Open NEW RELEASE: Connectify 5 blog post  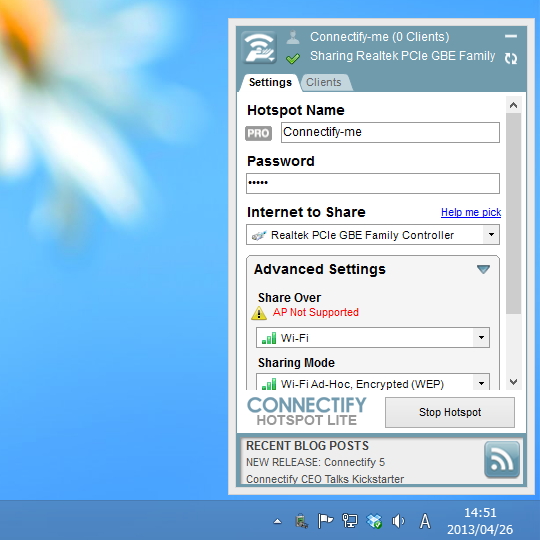pos(315,462)
